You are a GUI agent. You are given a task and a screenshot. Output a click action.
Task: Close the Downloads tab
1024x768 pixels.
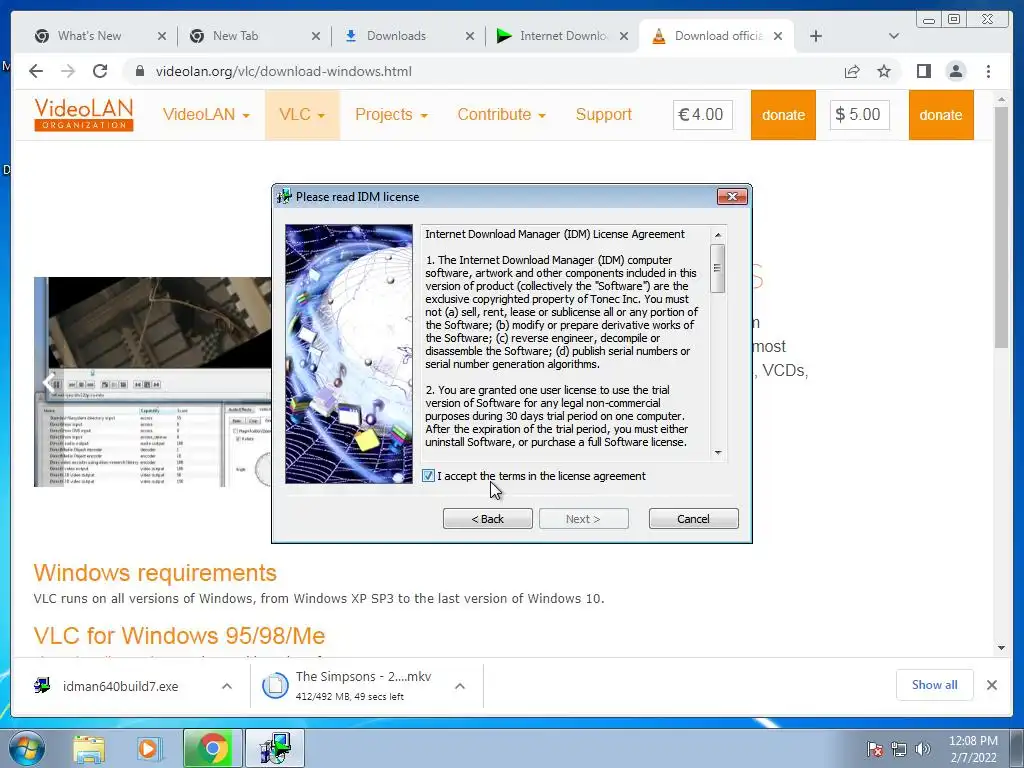pos(470,37)
